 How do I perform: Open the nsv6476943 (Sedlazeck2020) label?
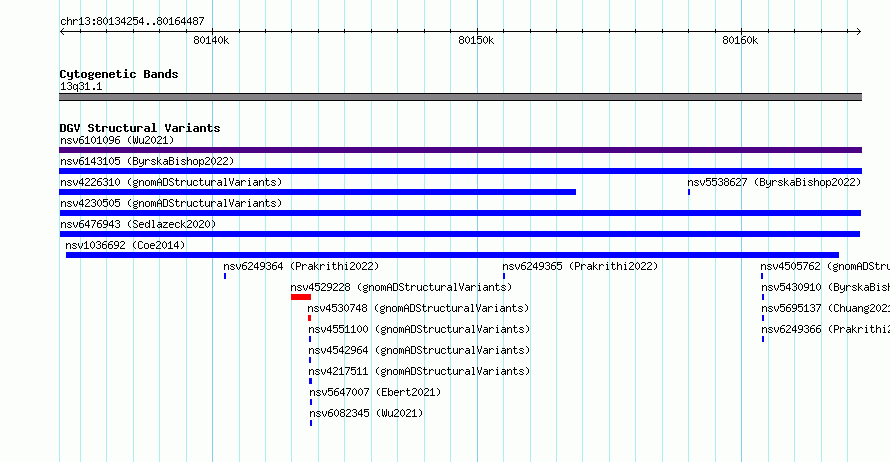138,224
